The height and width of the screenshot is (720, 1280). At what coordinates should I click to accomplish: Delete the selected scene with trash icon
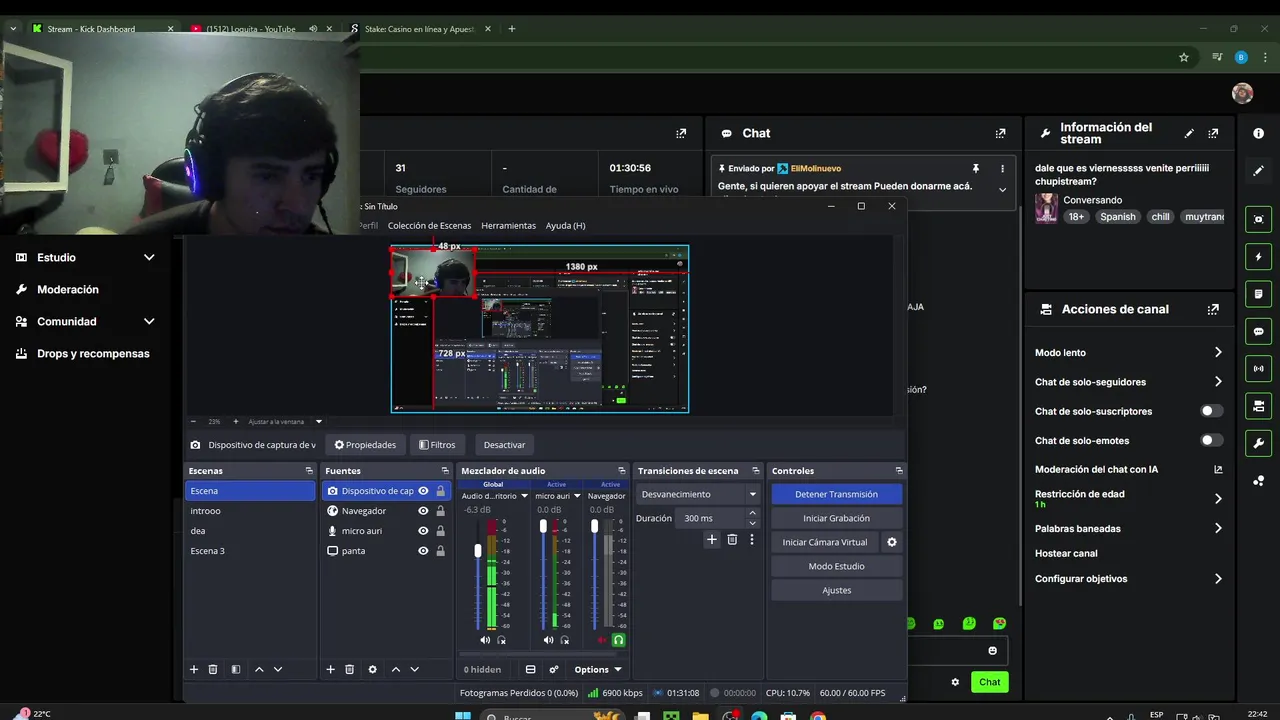click(x=213, y=669)
